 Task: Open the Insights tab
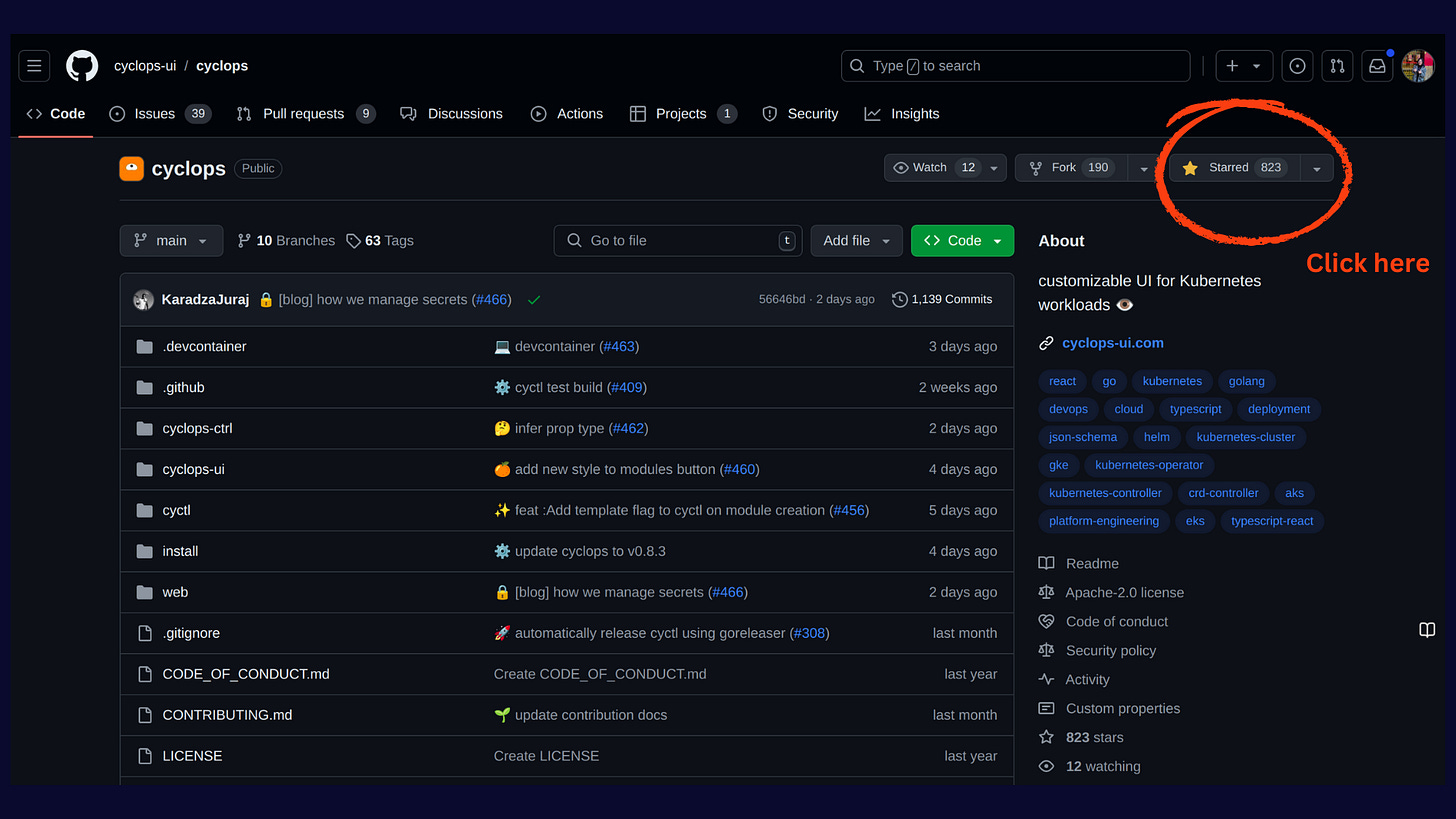coord(902,114)
